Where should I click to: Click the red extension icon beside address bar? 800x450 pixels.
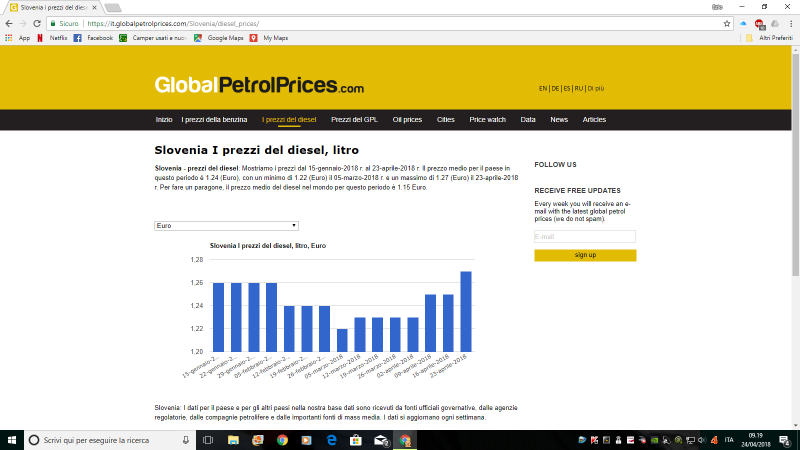(x=760, y=23)
